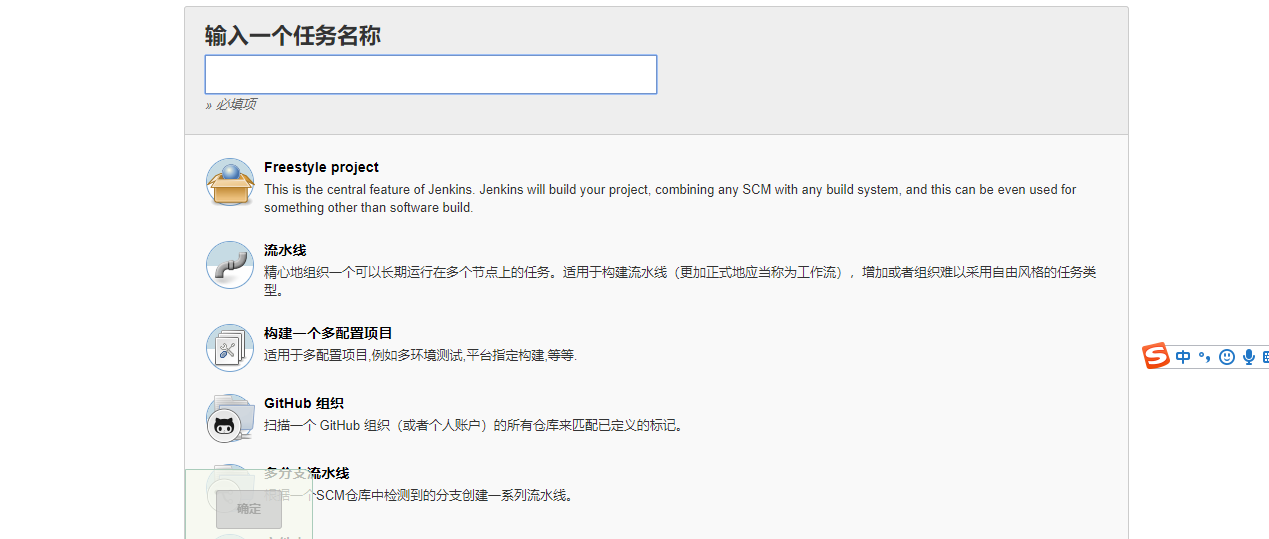Viewport: 1269px width, 539px height.
Task: Choose the 构建一个多配置项目 title
Action: 328,333
